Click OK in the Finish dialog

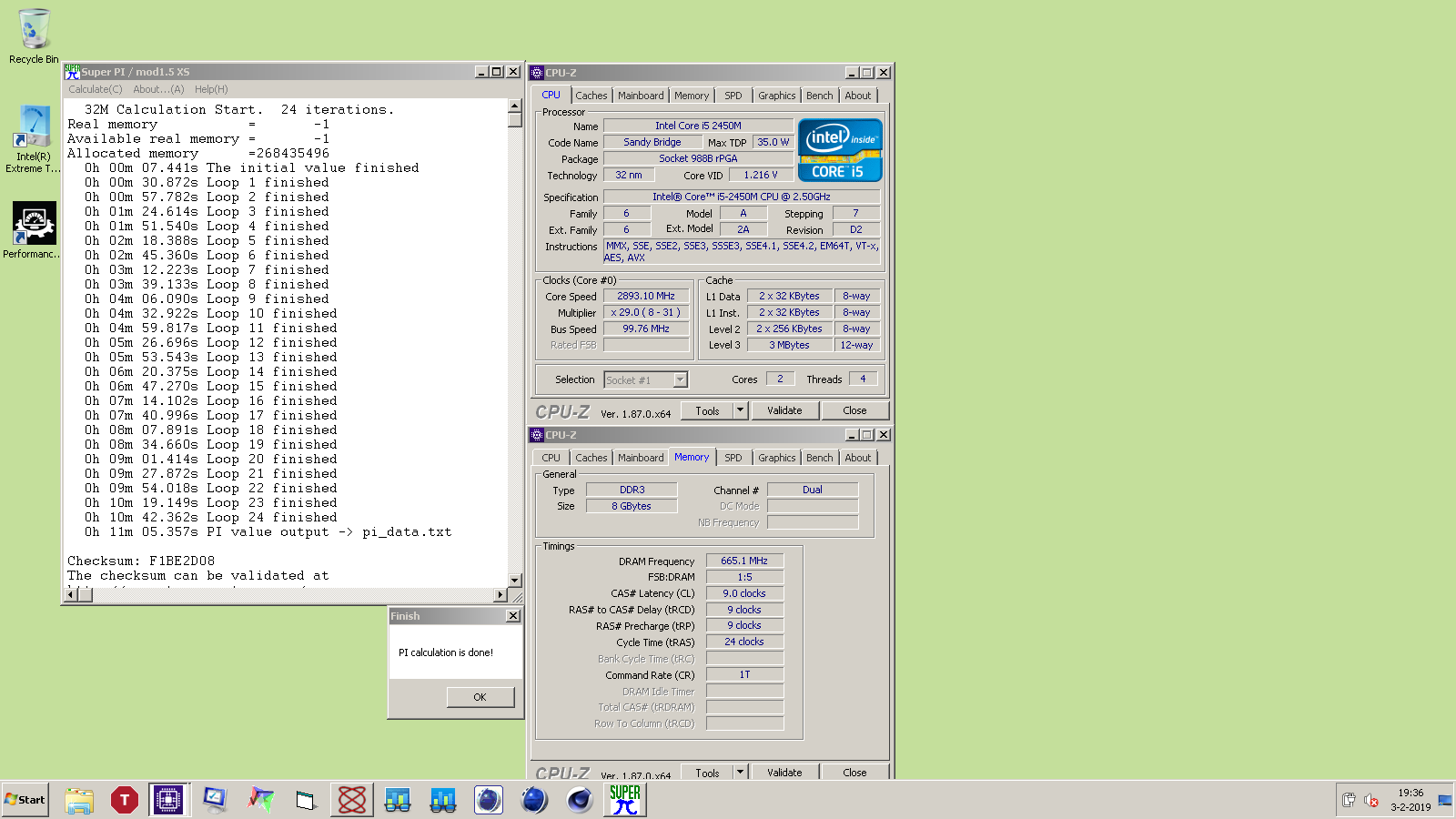click(480, 697)
